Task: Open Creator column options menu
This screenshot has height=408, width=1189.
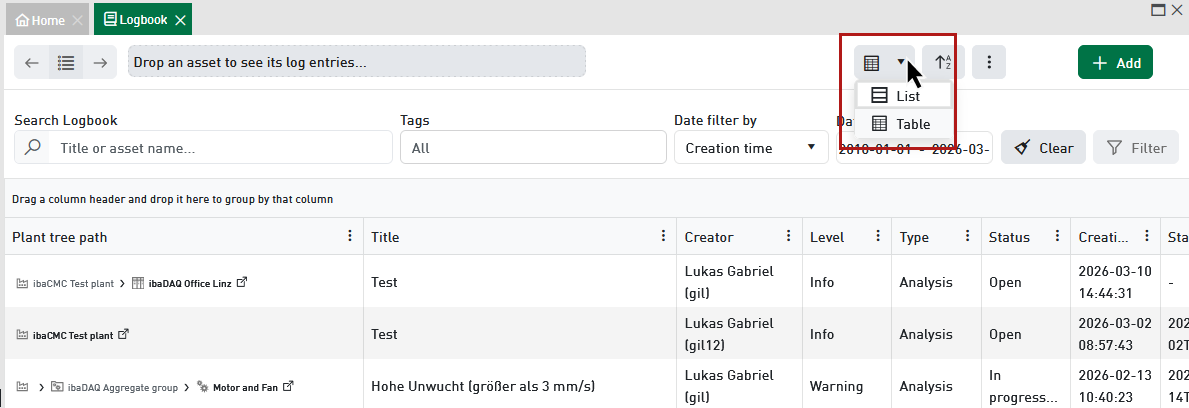Action: [x=790, y=236]
